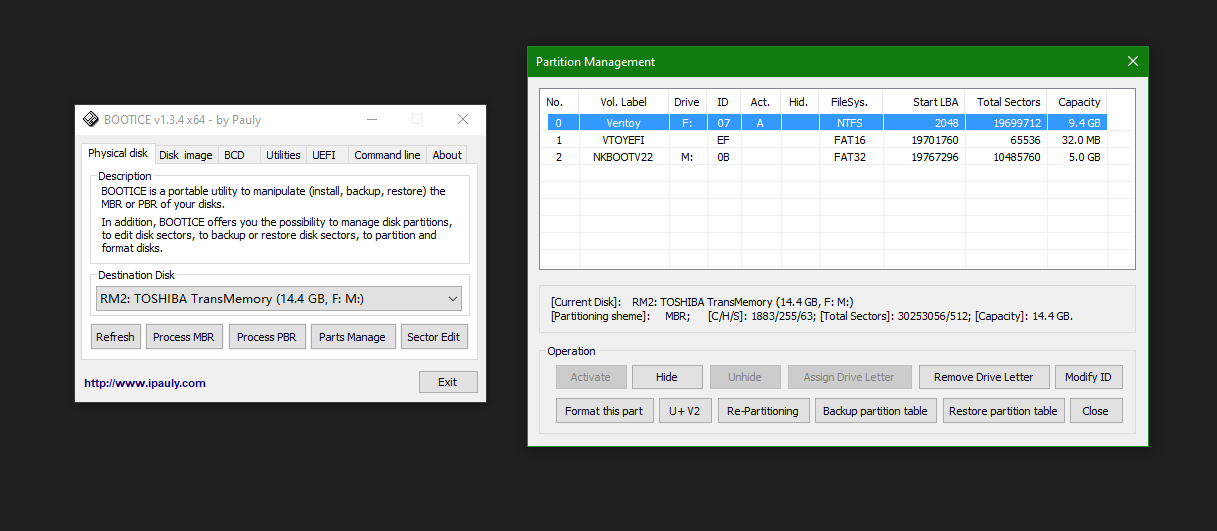Click the F: drive letter cell

(x=687, y=123)
